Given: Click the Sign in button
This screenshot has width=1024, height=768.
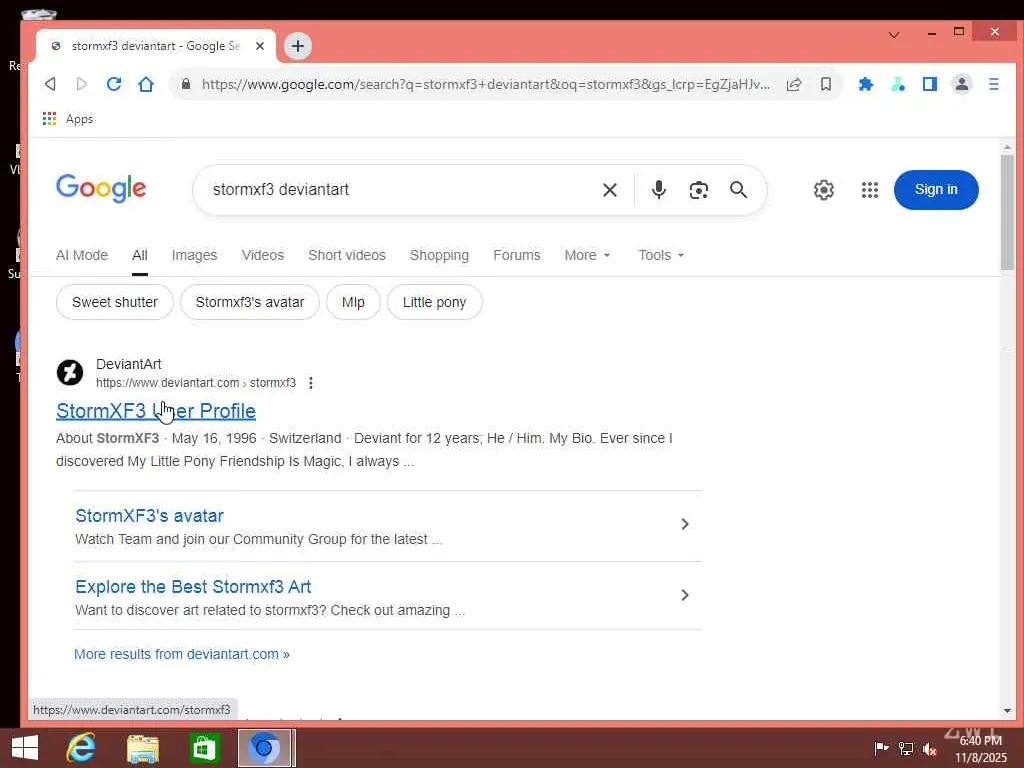Looking at the screenshot, I should (x=936, y=189).
